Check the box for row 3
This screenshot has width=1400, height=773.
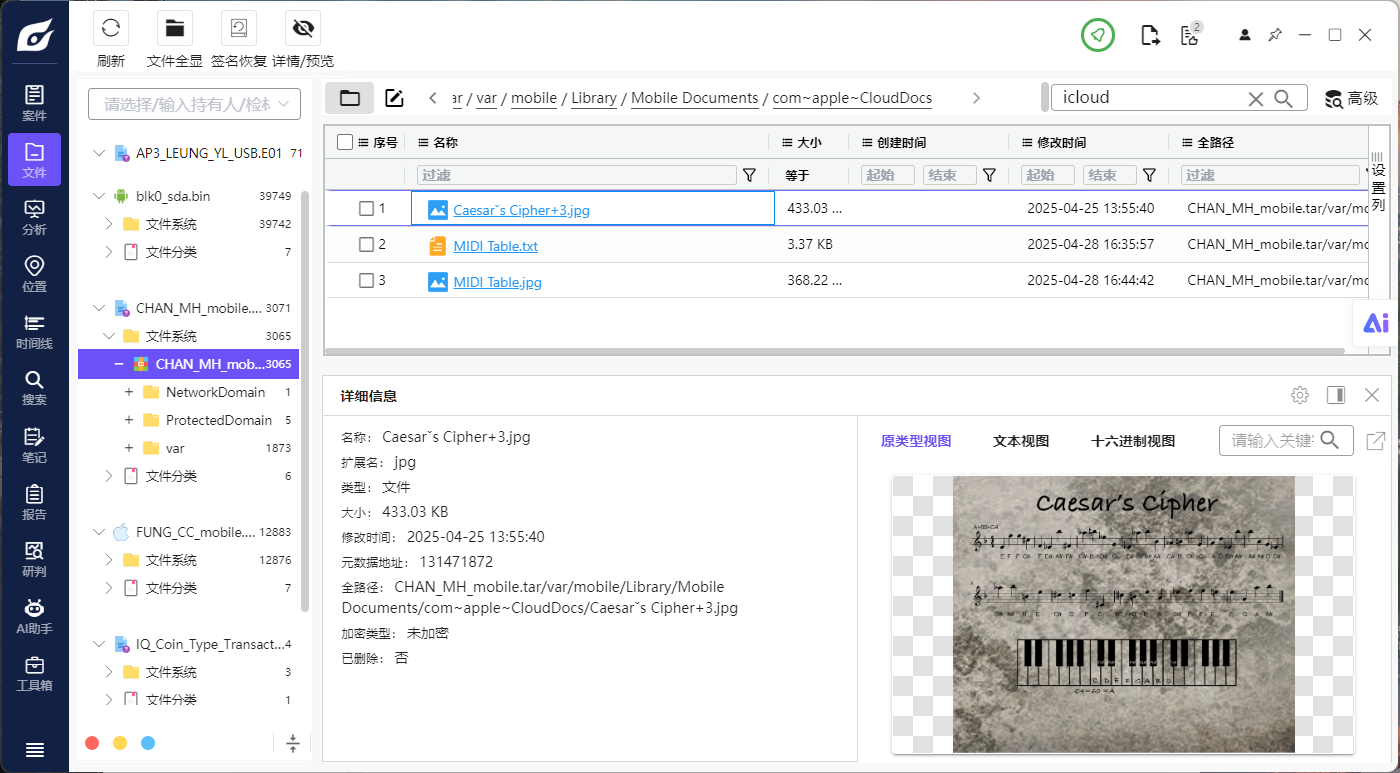click(366, 281)
